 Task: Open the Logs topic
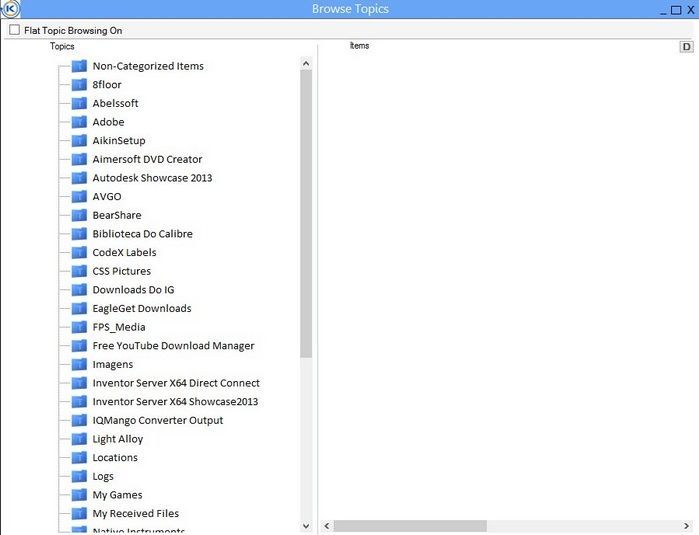pyautogui.click(x=103, y=477)
